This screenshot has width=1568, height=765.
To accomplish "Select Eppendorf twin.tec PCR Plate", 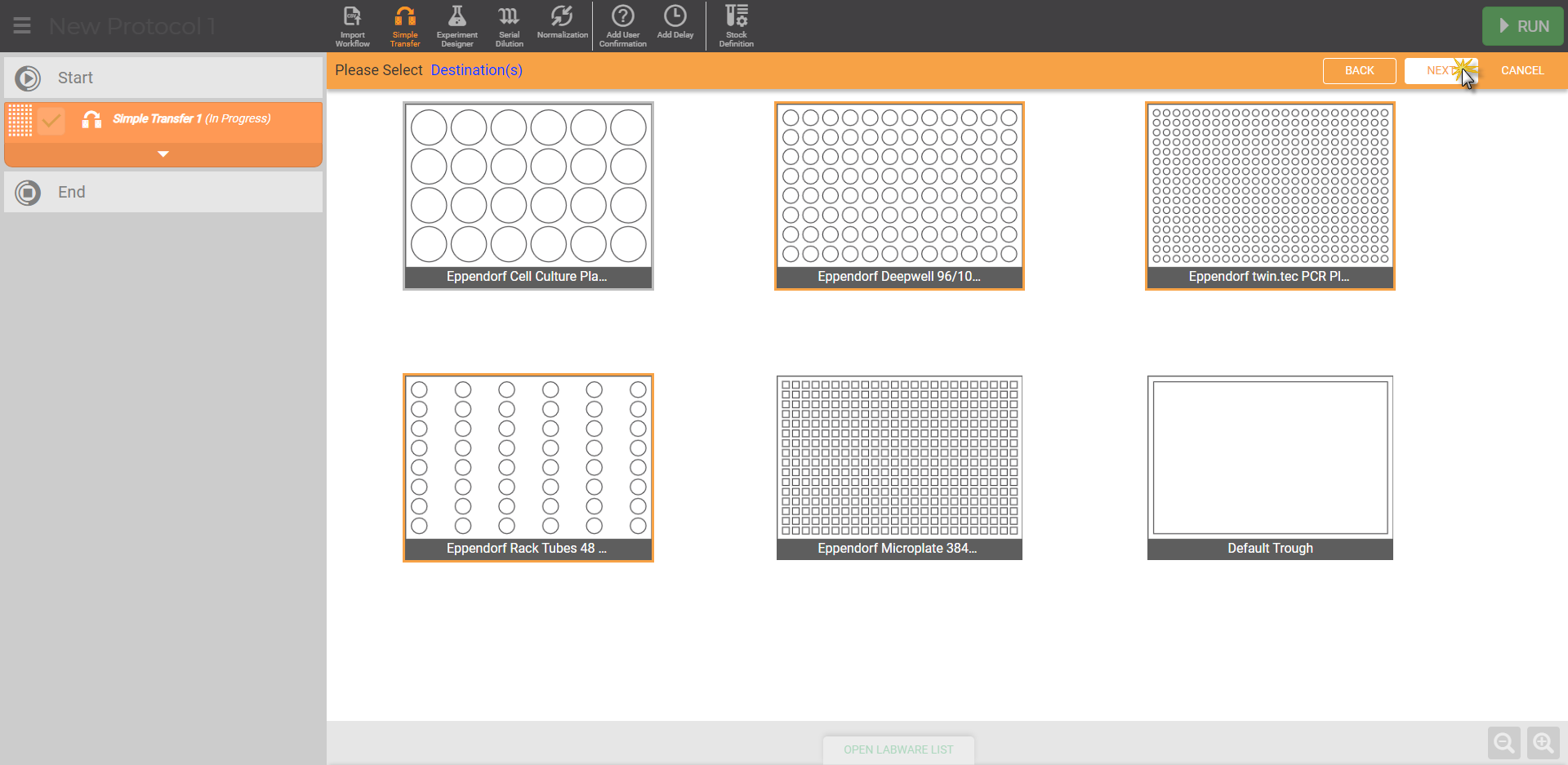I will click(1270, 196).
